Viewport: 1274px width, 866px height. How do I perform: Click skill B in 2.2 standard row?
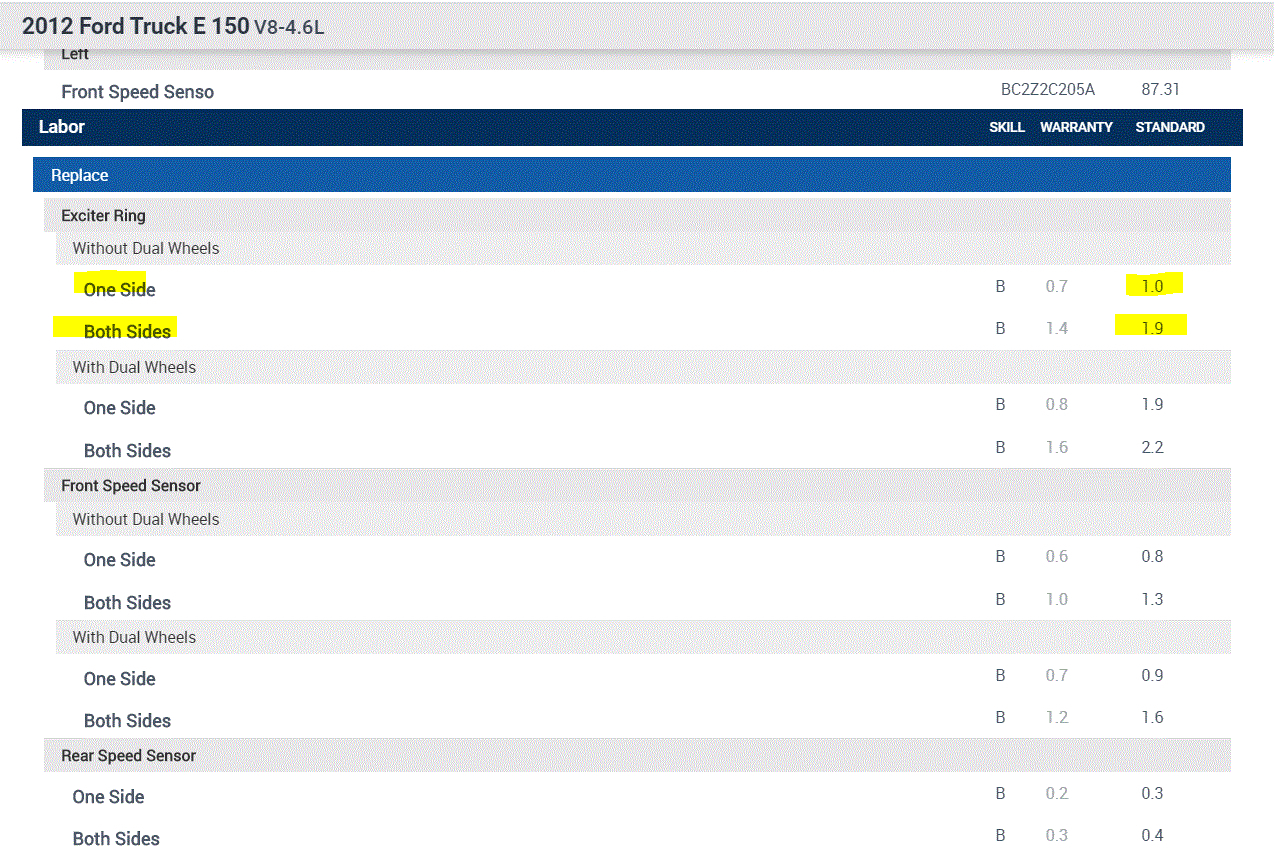coord(1000,447)
